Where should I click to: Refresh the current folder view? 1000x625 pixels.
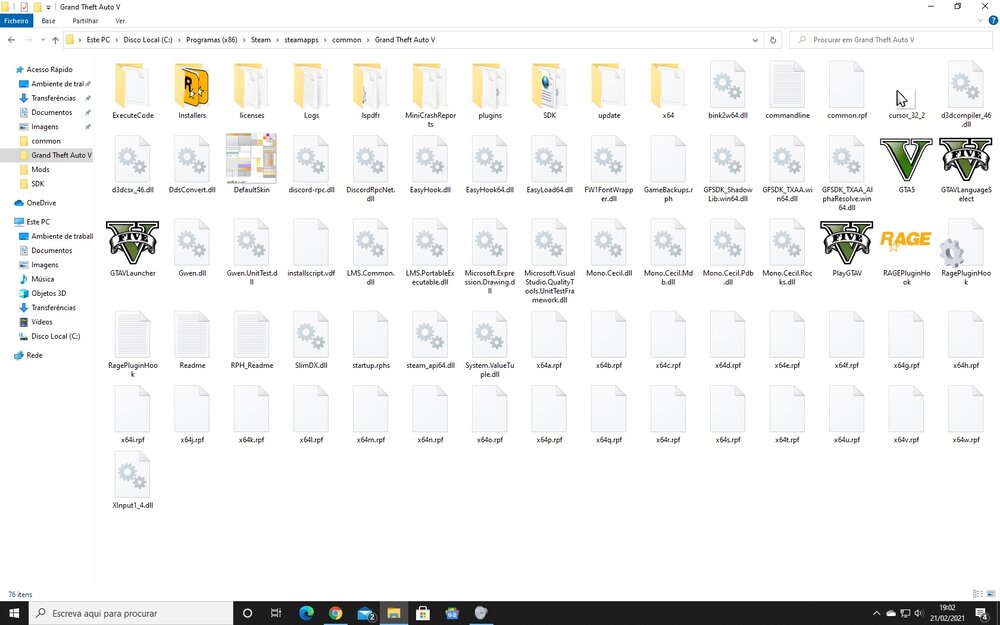point(773,40)
